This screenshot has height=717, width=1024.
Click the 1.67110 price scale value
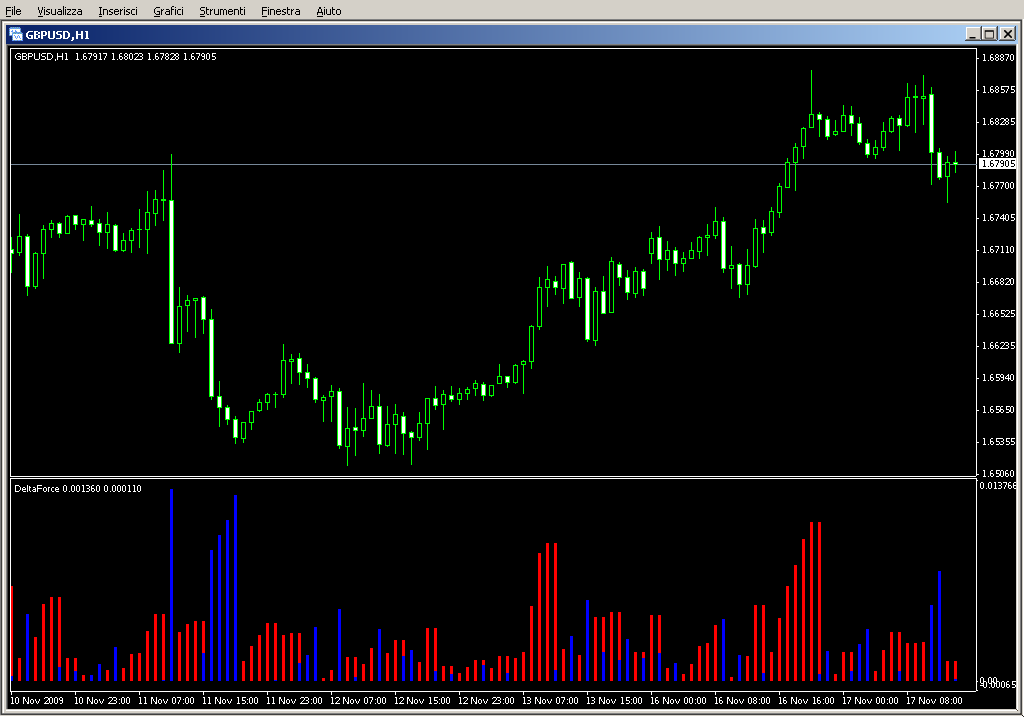pos(999,249)
